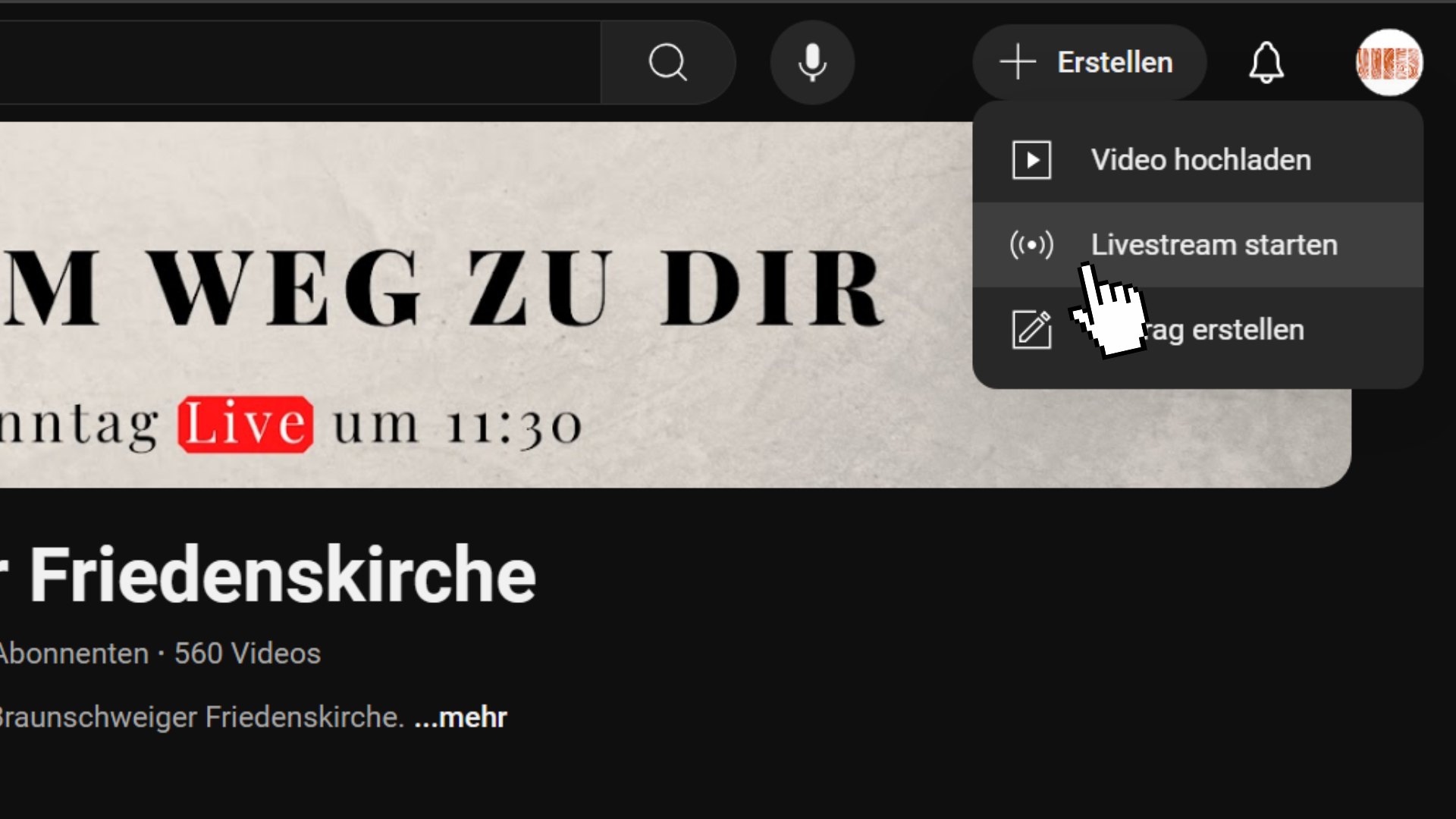Open the account menu from the profile avatar
Screen dimensions: 1456x819
pos(1389,62)
